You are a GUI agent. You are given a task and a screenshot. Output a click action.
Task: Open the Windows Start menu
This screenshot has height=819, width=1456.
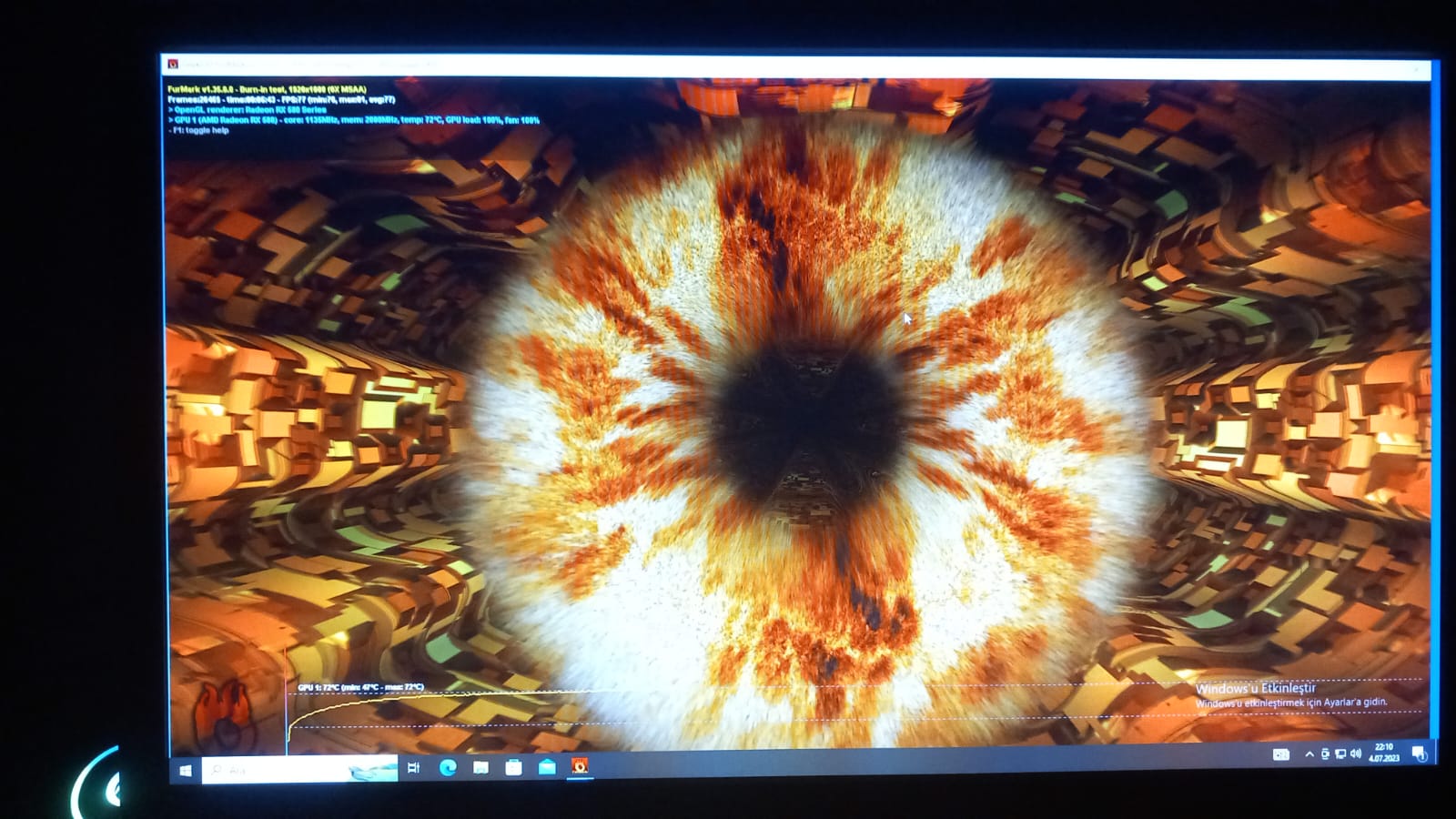coord(186,771)
